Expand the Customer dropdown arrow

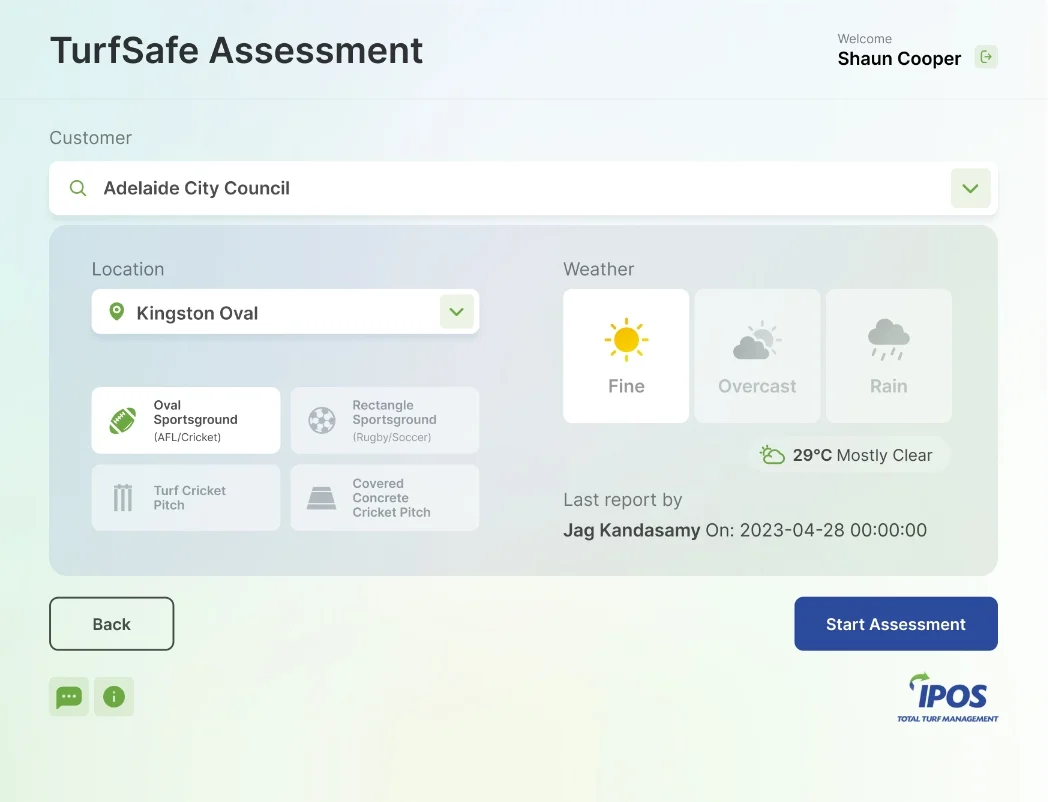(x=970, y=188)
